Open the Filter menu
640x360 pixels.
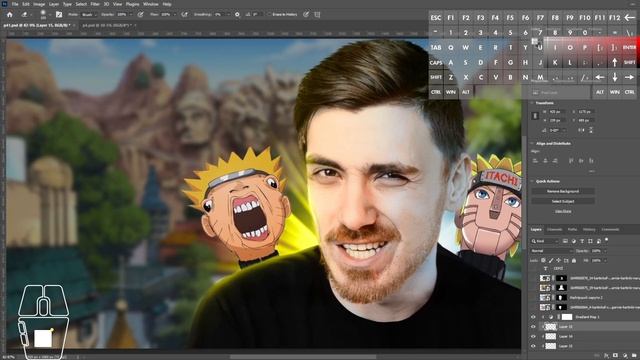pyautogui.click(x=95, y=4)
